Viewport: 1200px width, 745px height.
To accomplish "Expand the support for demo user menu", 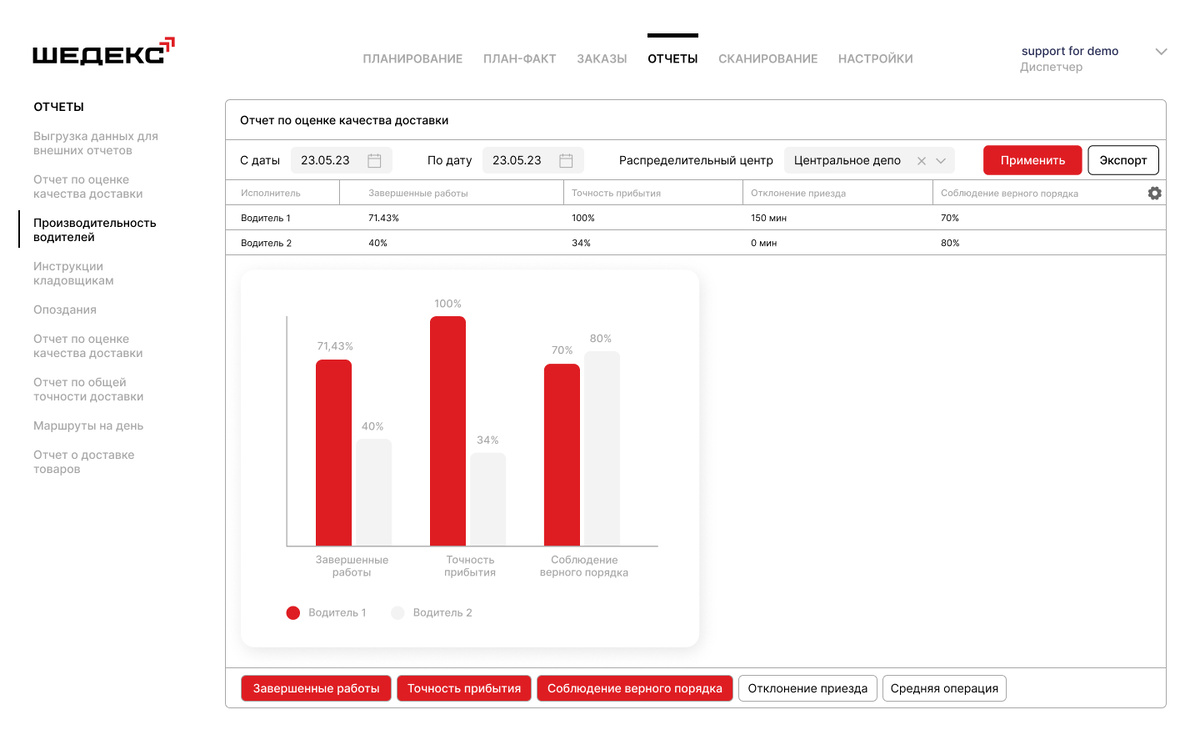I will pos(1161,52).
